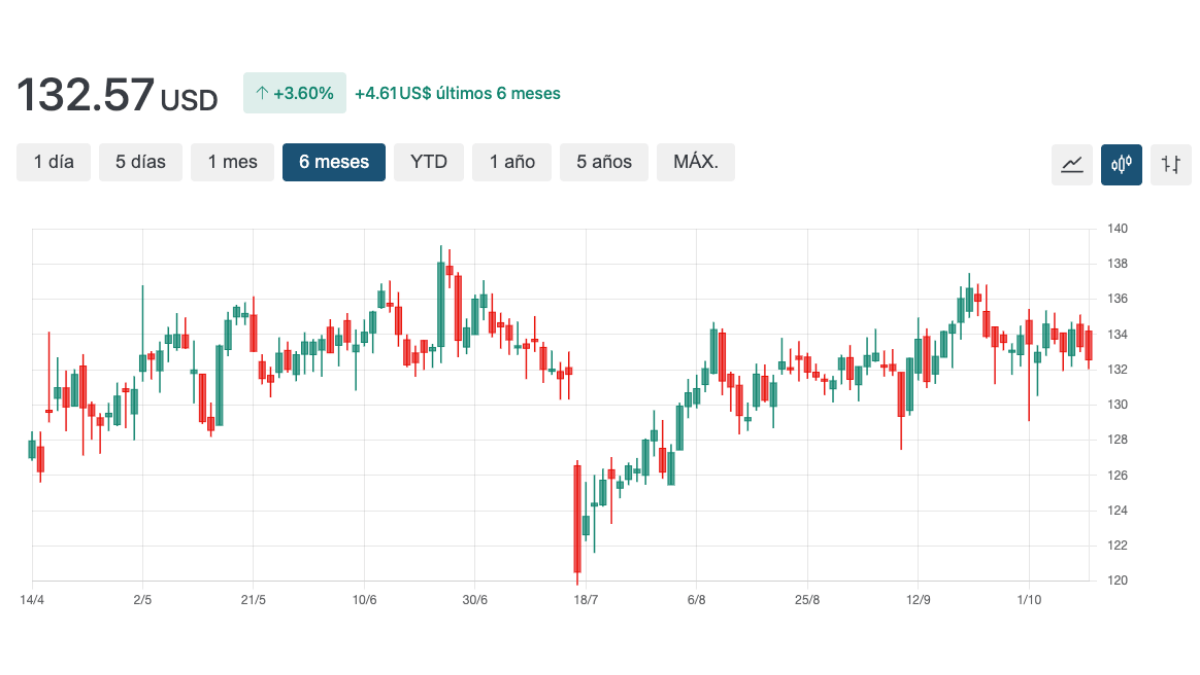This screenshot has height=675, width=1200.
Task: Select the candlestick chart type icon
Action: 1121,164
